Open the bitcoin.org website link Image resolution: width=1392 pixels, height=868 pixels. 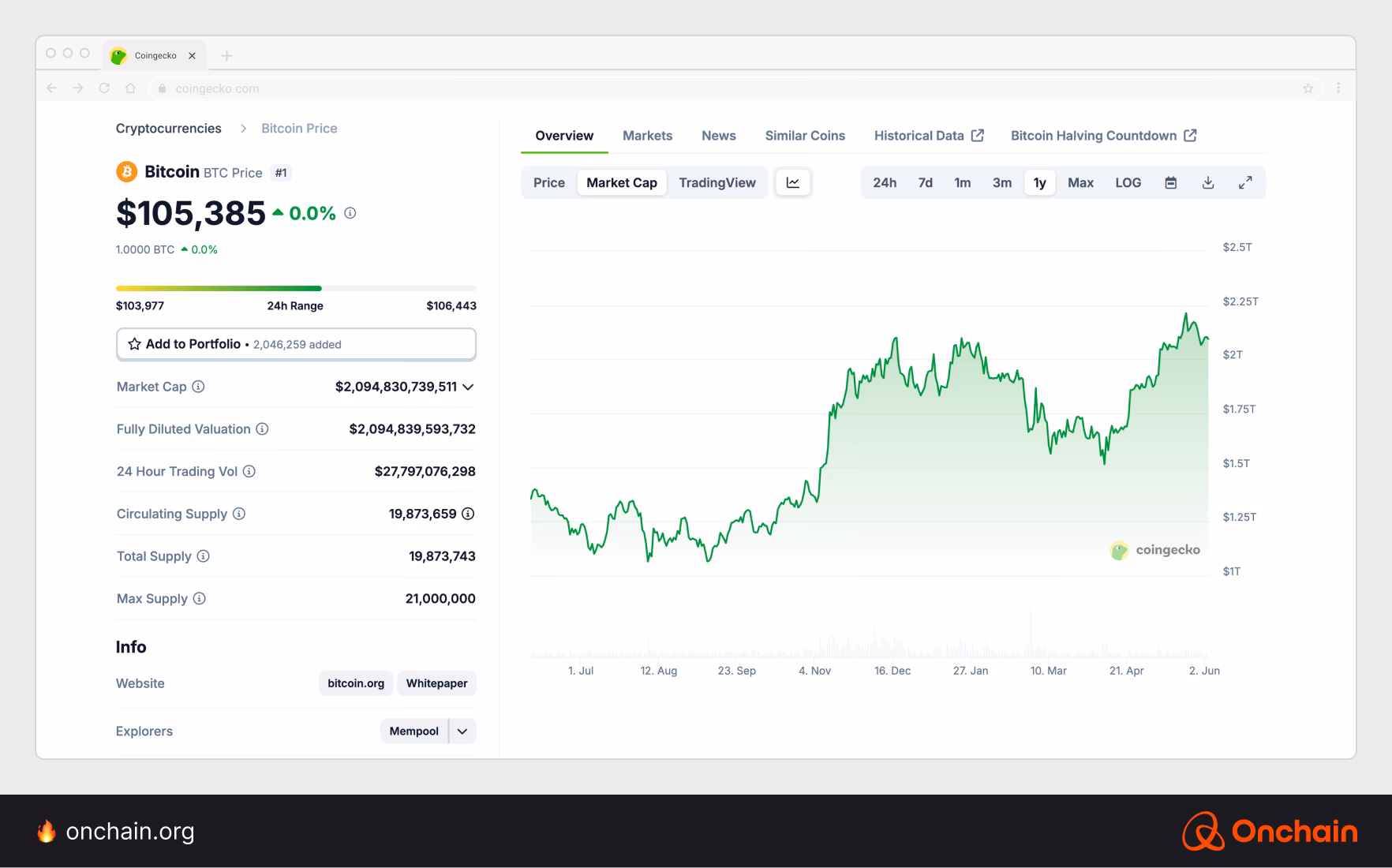point(355,683)
